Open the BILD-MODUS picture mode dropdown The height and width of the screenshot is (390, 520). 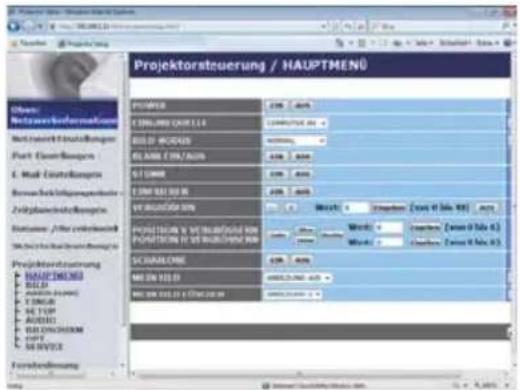point(295,140)
